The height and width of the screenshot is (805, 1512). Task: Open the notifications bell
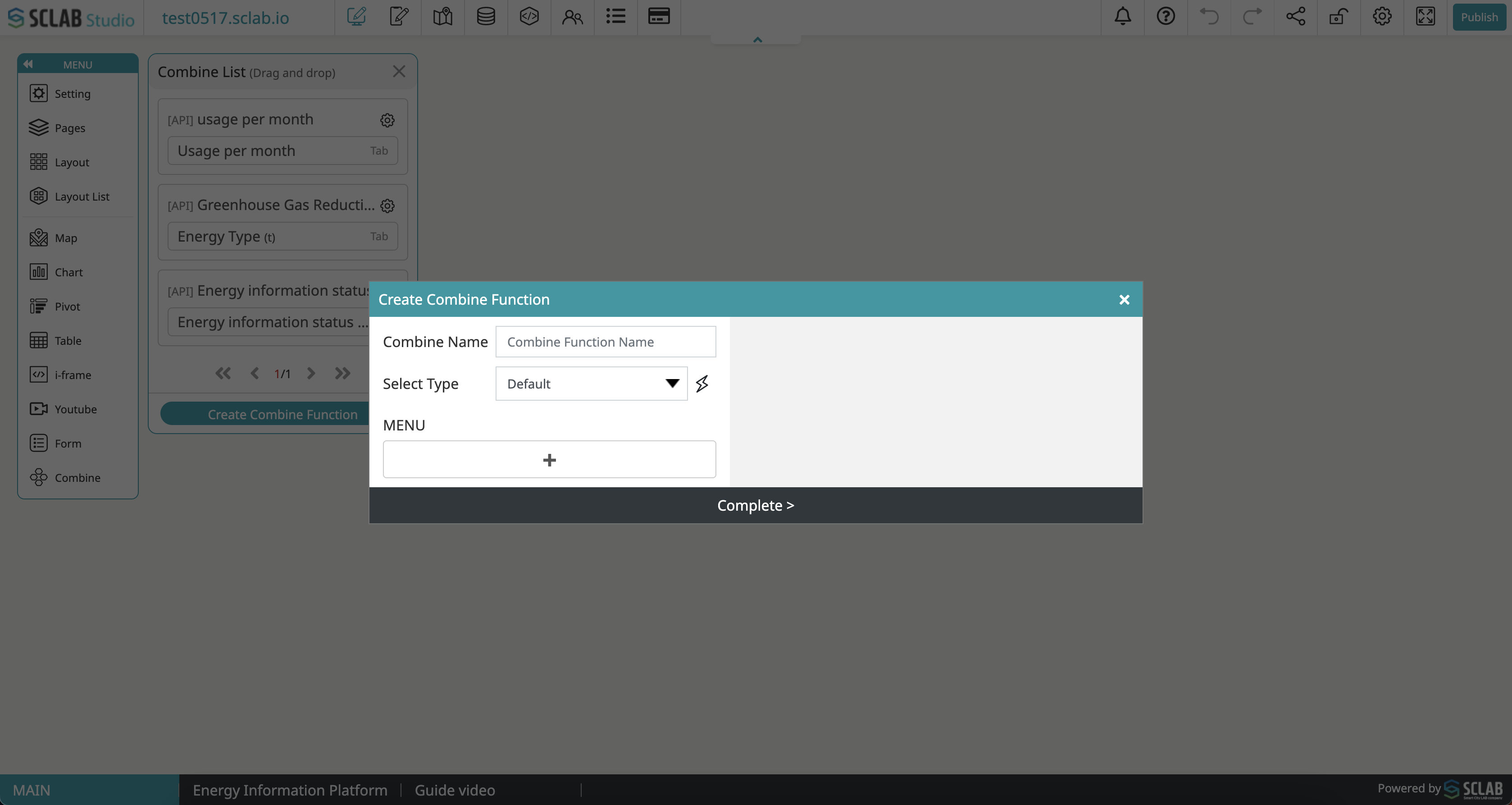tap(1122, 16)
